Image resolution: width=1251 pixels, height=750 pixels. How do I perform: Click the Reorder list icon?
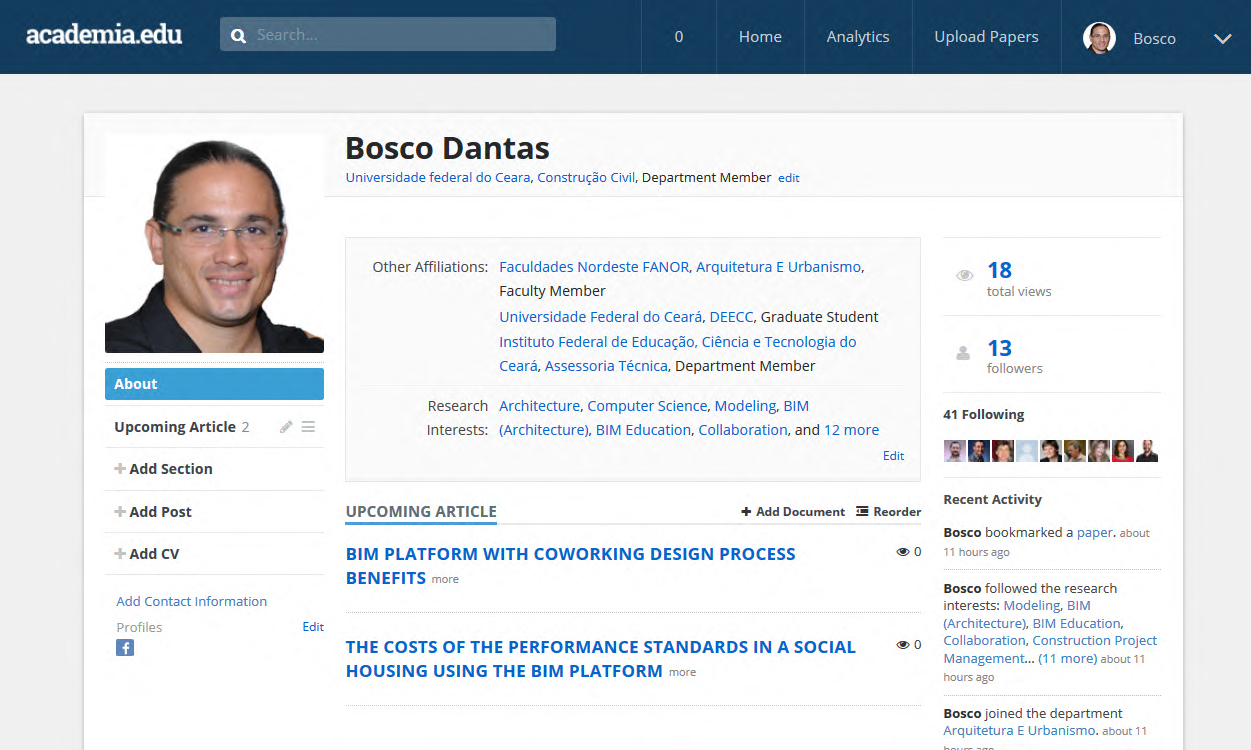click(863, 511)
